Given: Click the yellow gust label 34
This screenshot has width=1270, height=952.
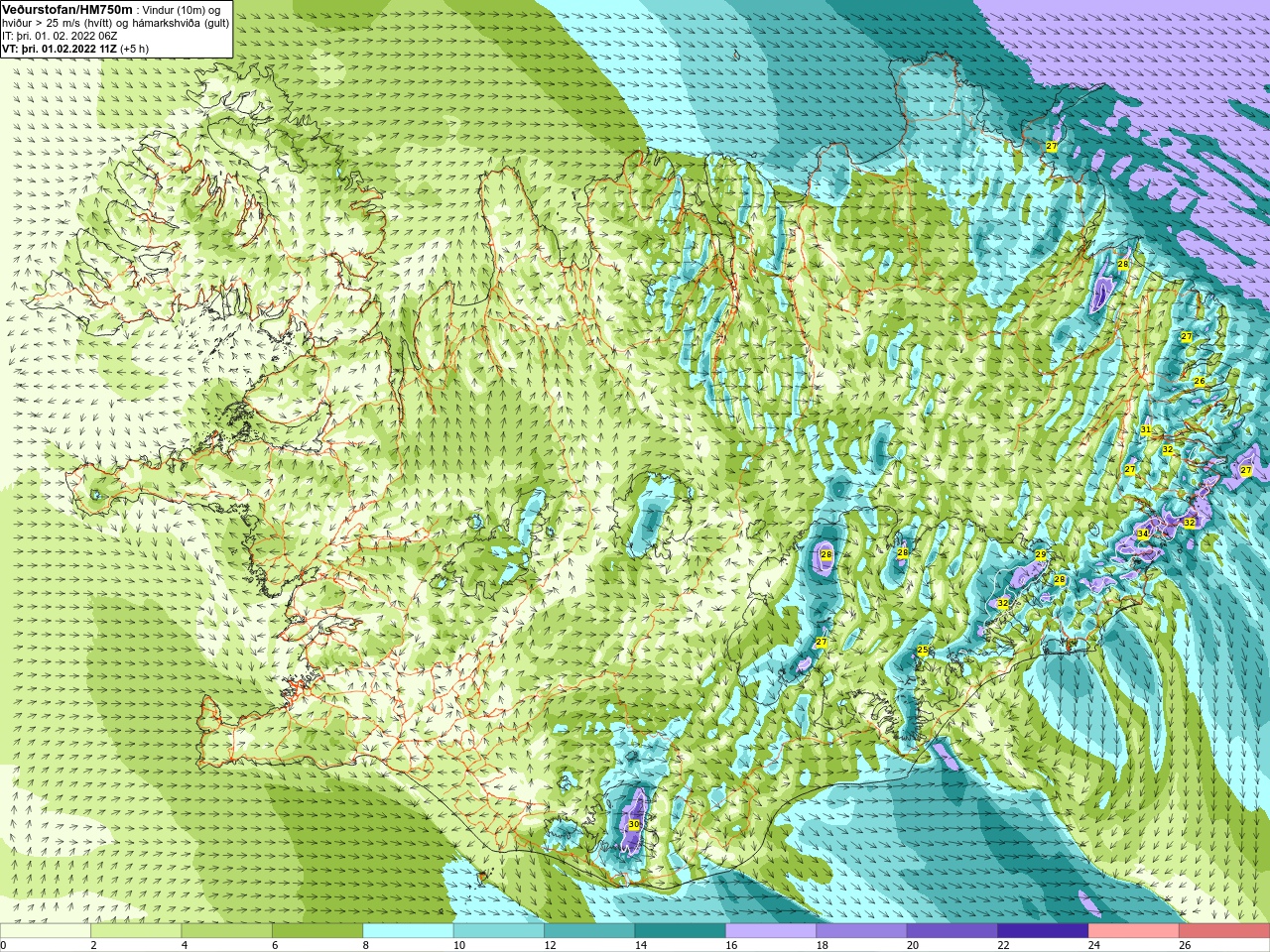Looking at the screenshot, I should (x=1143, y=534).
